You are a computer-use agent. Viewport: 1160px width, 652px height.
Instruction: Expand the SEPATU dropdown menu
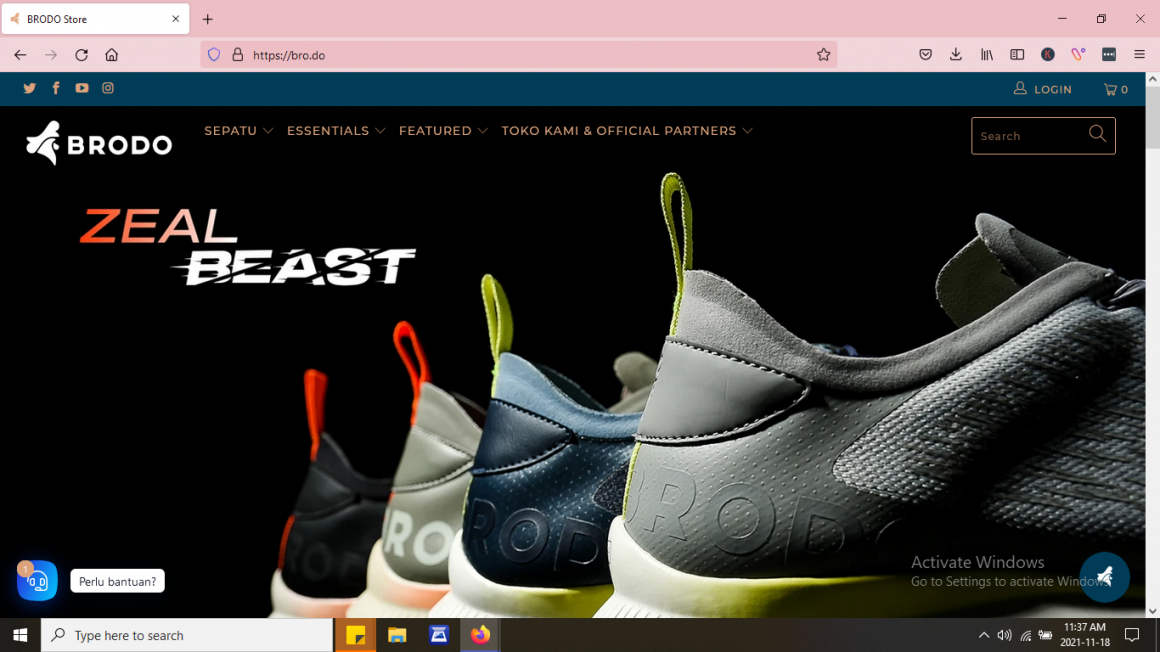[x=238, y=131]
